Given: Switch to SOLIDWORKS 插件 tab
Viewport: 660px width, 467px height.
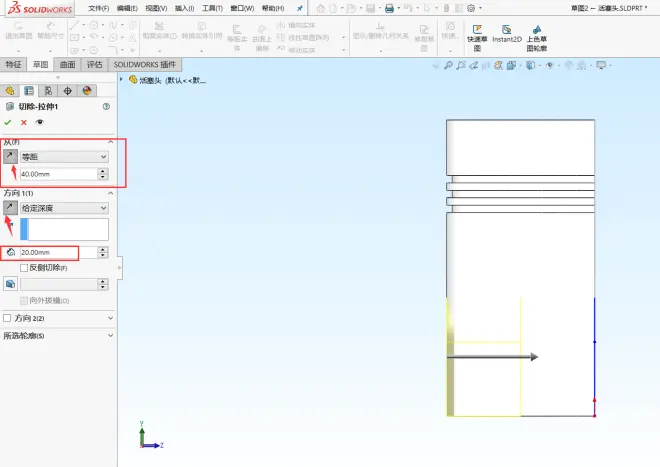Looking at the screenshot, I should 144,64.
